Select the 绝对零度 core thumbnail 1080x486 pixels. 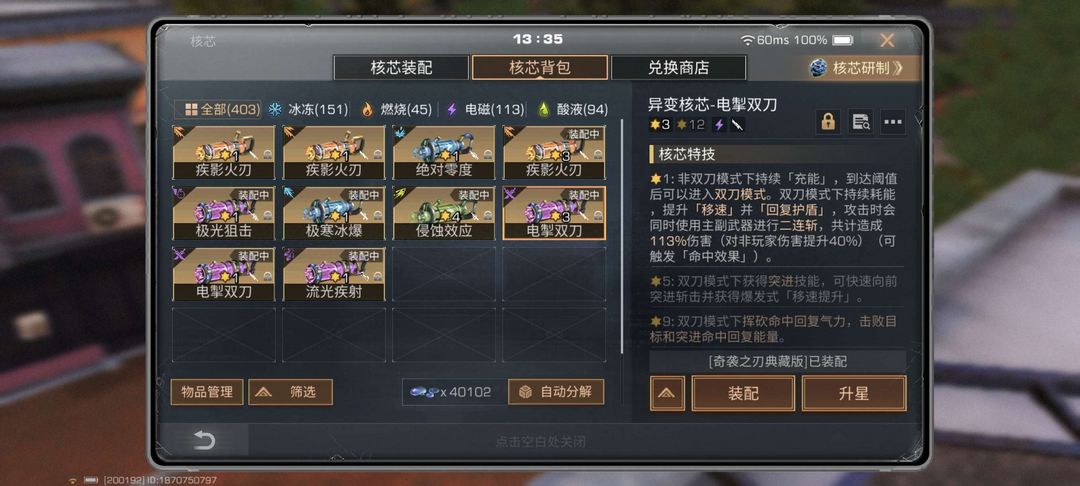point(444,153)
